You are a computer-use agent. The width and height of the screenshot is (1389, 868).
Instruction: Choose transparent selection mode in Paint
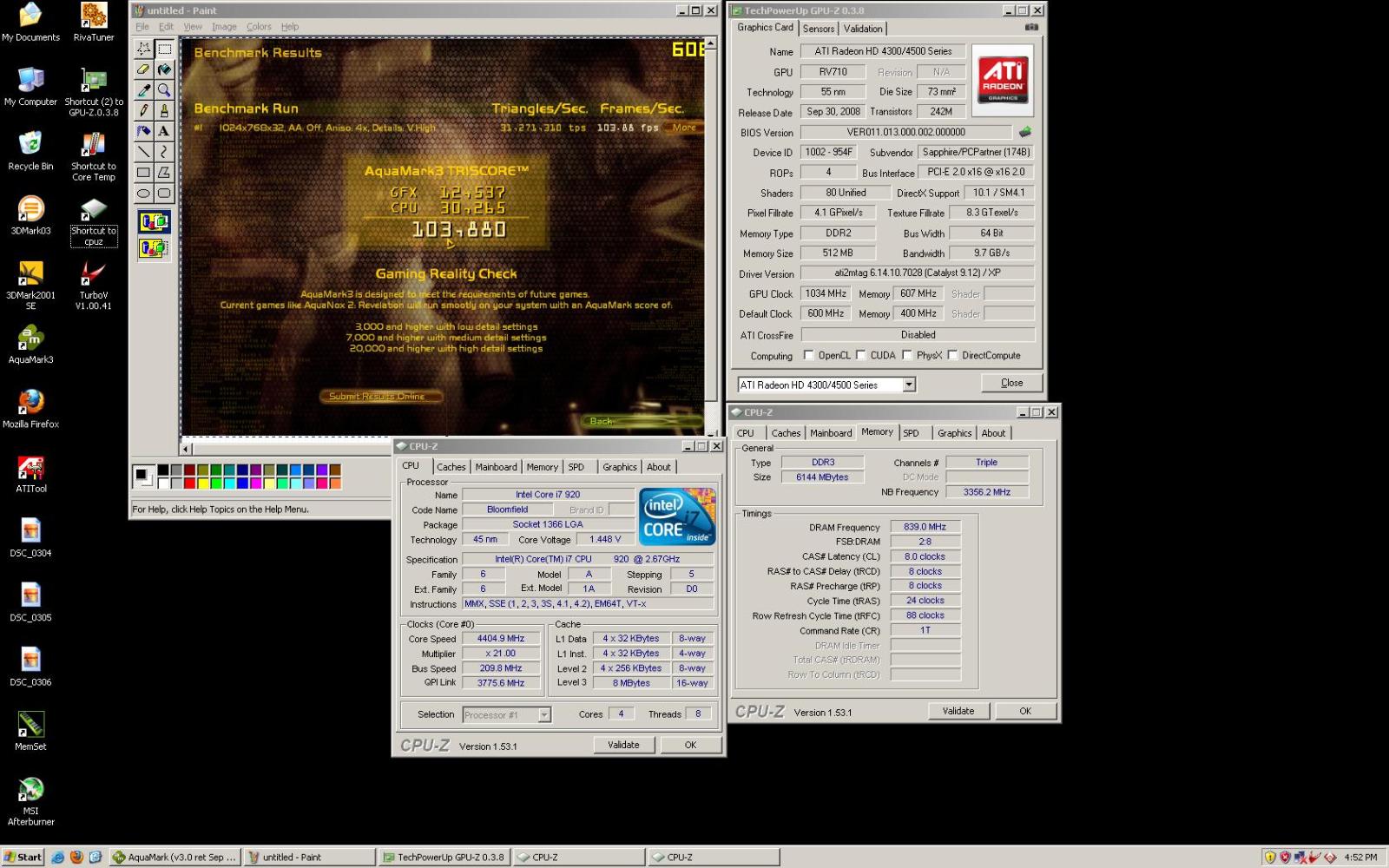click(154, 248)
